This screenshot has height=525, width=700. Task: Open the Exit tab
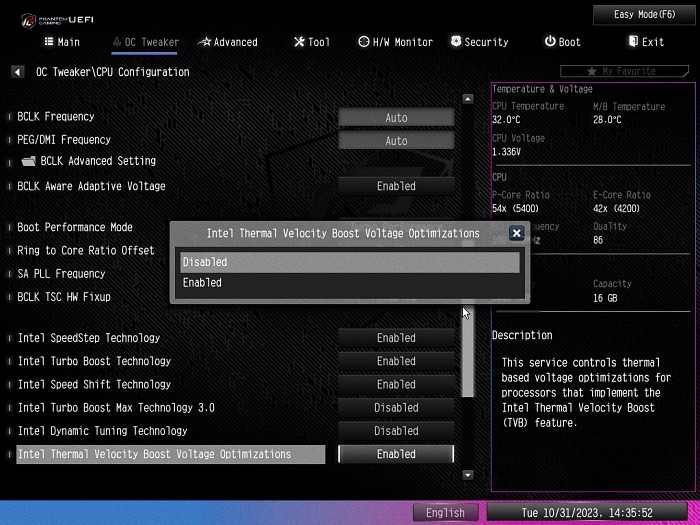(646, 42)
